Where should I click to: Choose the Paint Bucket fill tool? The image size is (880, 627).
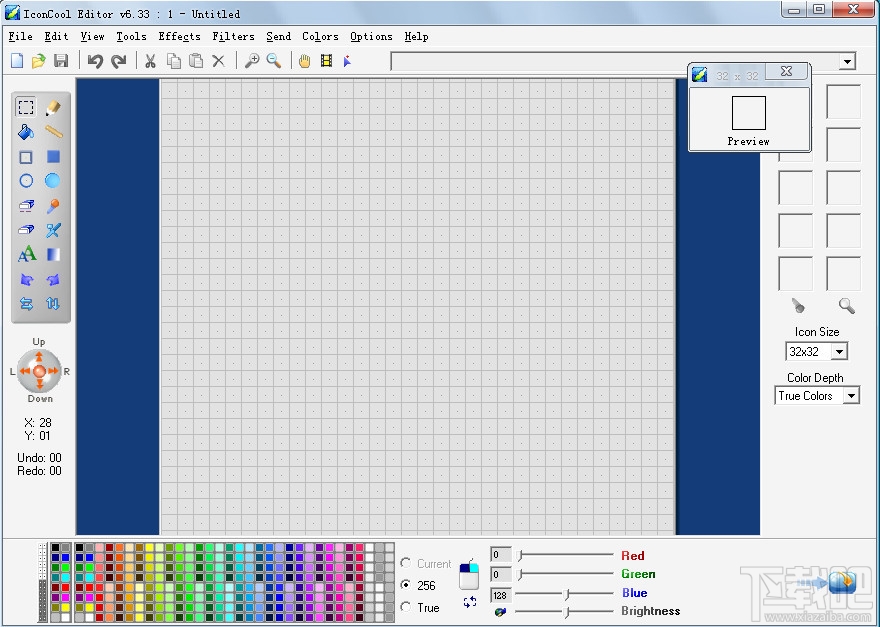tap(26, 132)
